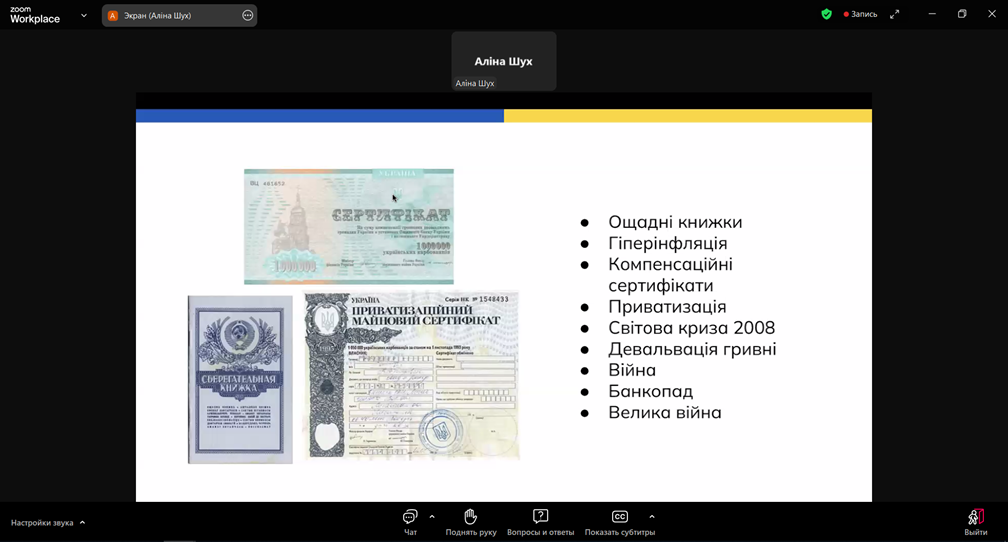Toggle Show Subtitles (Показать субтитры) button
This screenshot has height=542, width=1008.
619,517
